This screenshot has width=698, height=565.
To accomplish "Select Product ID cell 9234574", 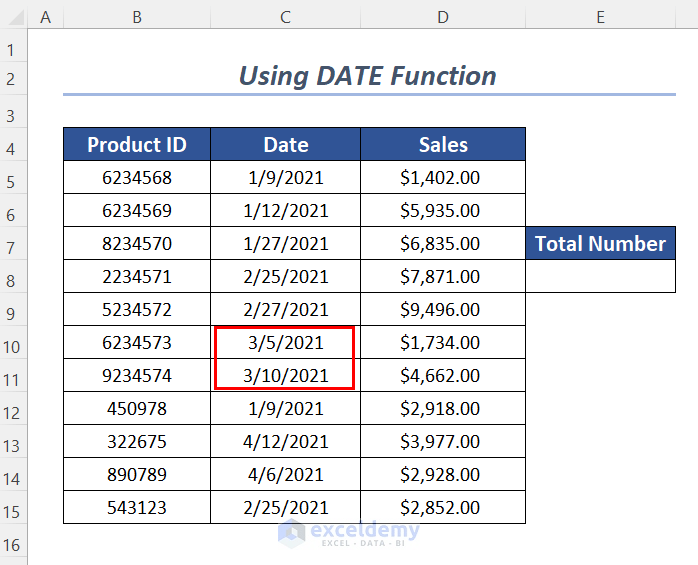I will coord(137,375).
